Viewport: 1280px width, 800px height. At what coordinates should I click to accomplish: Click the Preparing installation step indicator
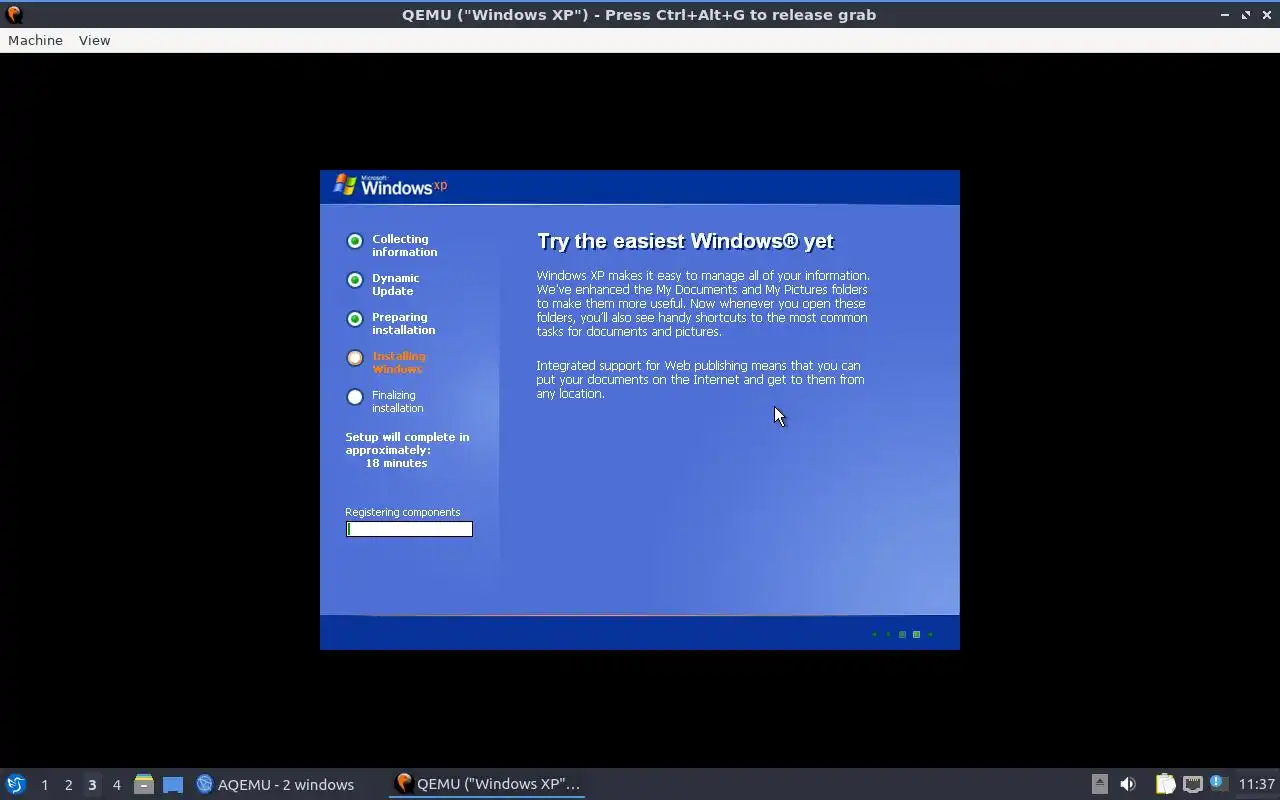point(355,319)
